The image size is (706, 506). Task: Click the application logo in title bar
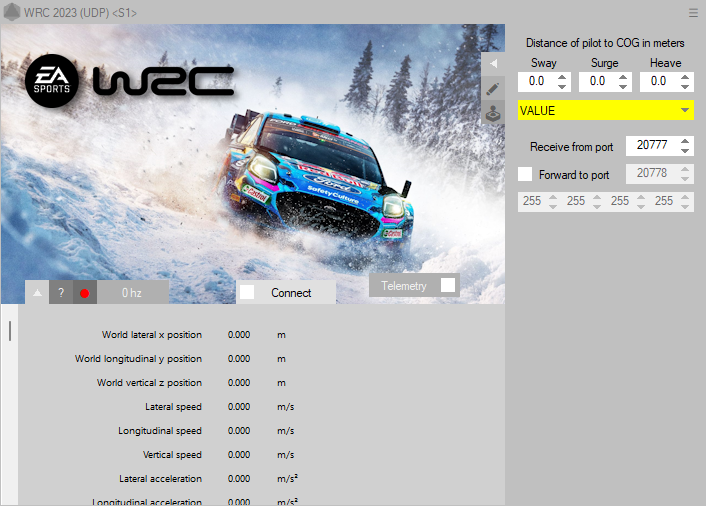coord(12,12)
